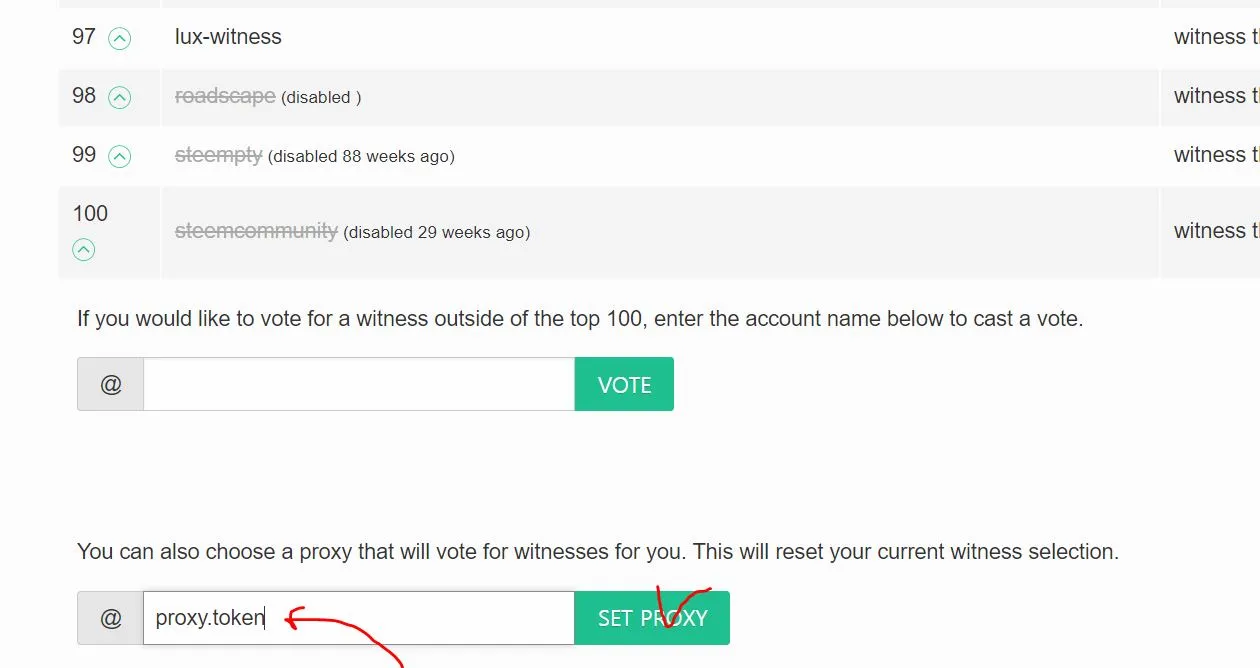
Task: Click the @ prefix beside the proxy field
Action: click(x=111, y=618)
